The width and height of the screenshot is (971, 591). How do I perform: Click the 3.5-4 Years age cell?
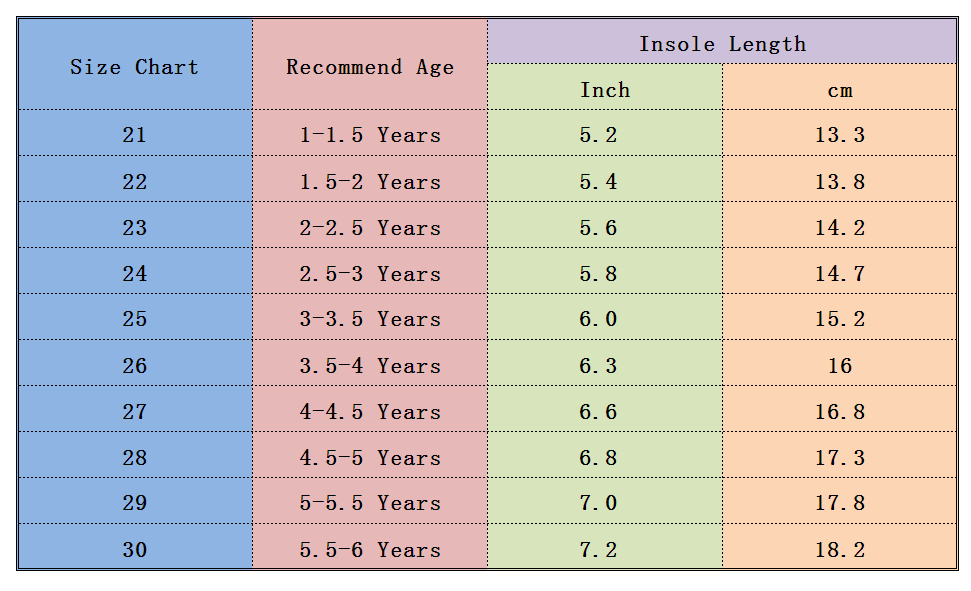coord(370,366)
